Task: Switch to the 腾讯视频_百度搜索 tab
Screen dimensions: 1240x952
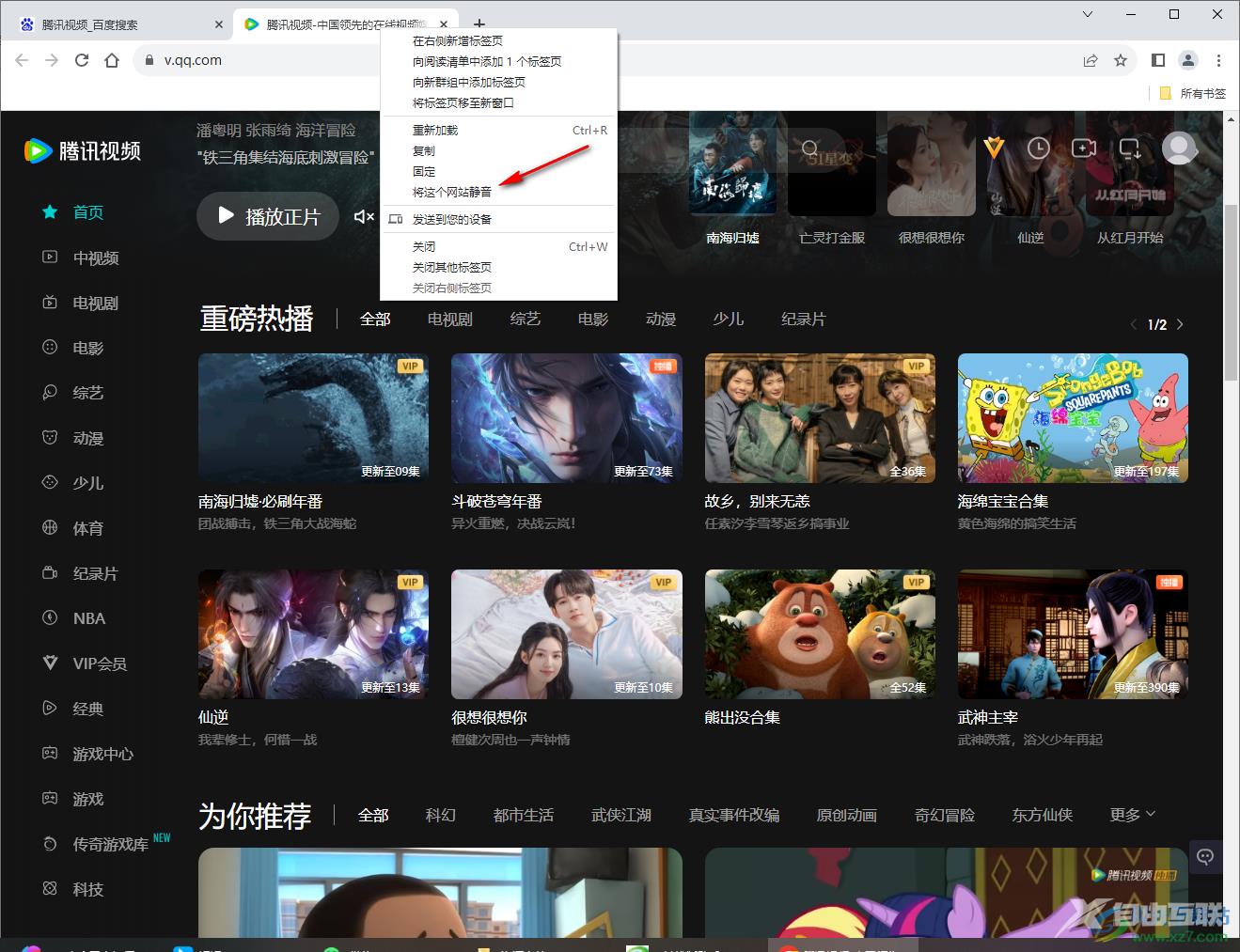Action: [x=119, y=24]
